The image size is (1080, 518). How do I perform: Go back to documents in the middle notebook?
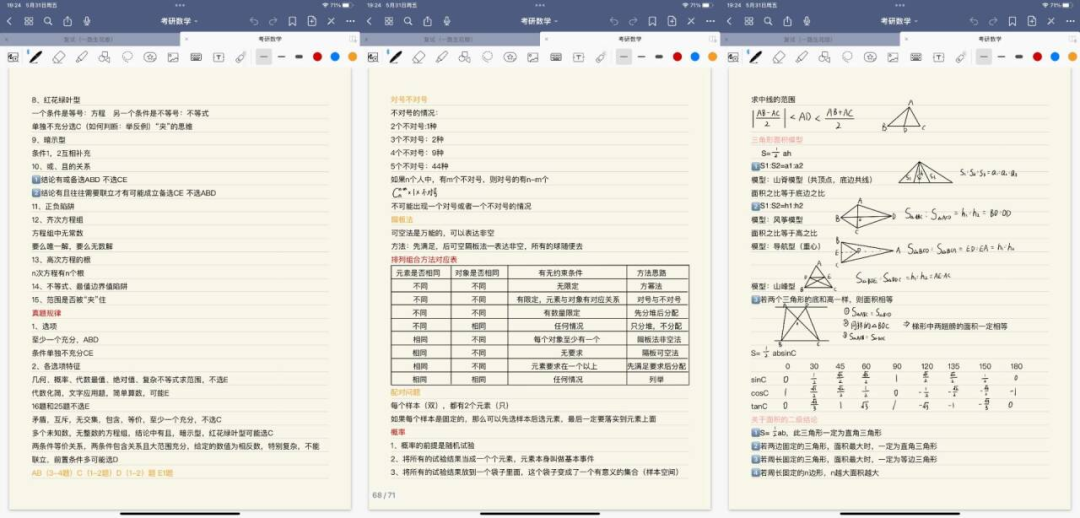pyautogui.click(x=369, y=20)
